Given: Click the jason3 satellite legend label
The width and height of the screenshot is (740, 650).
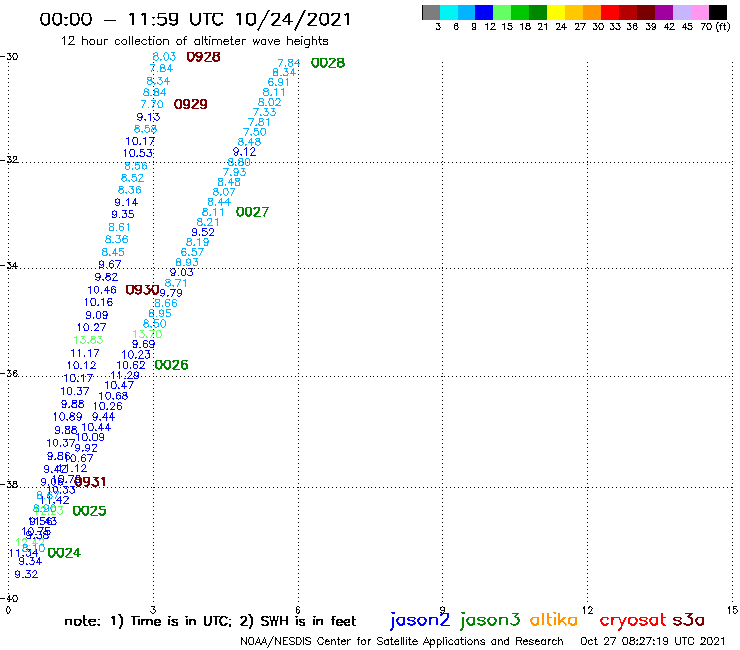Looking at the screenshot, I should tap(490, 620).
